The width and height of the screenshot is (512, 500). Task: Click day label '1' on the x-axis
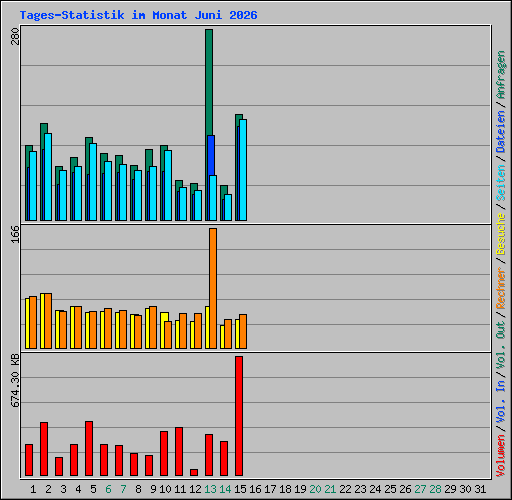33,489
